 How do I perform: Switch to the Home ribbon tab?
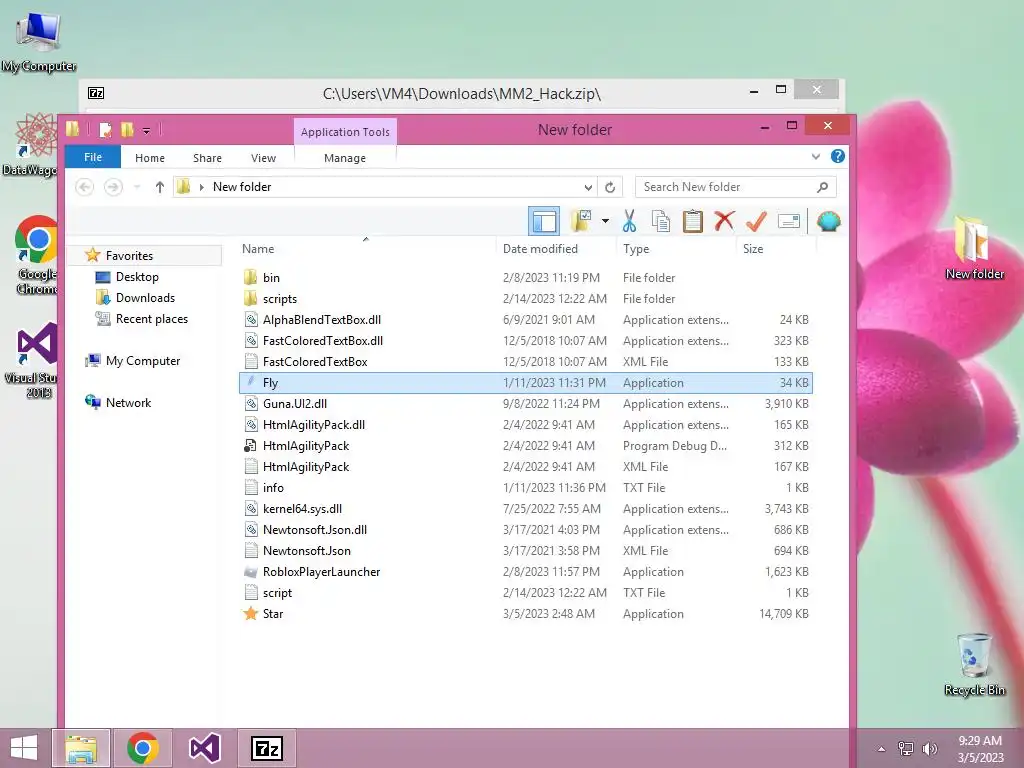tap(150, 158)
